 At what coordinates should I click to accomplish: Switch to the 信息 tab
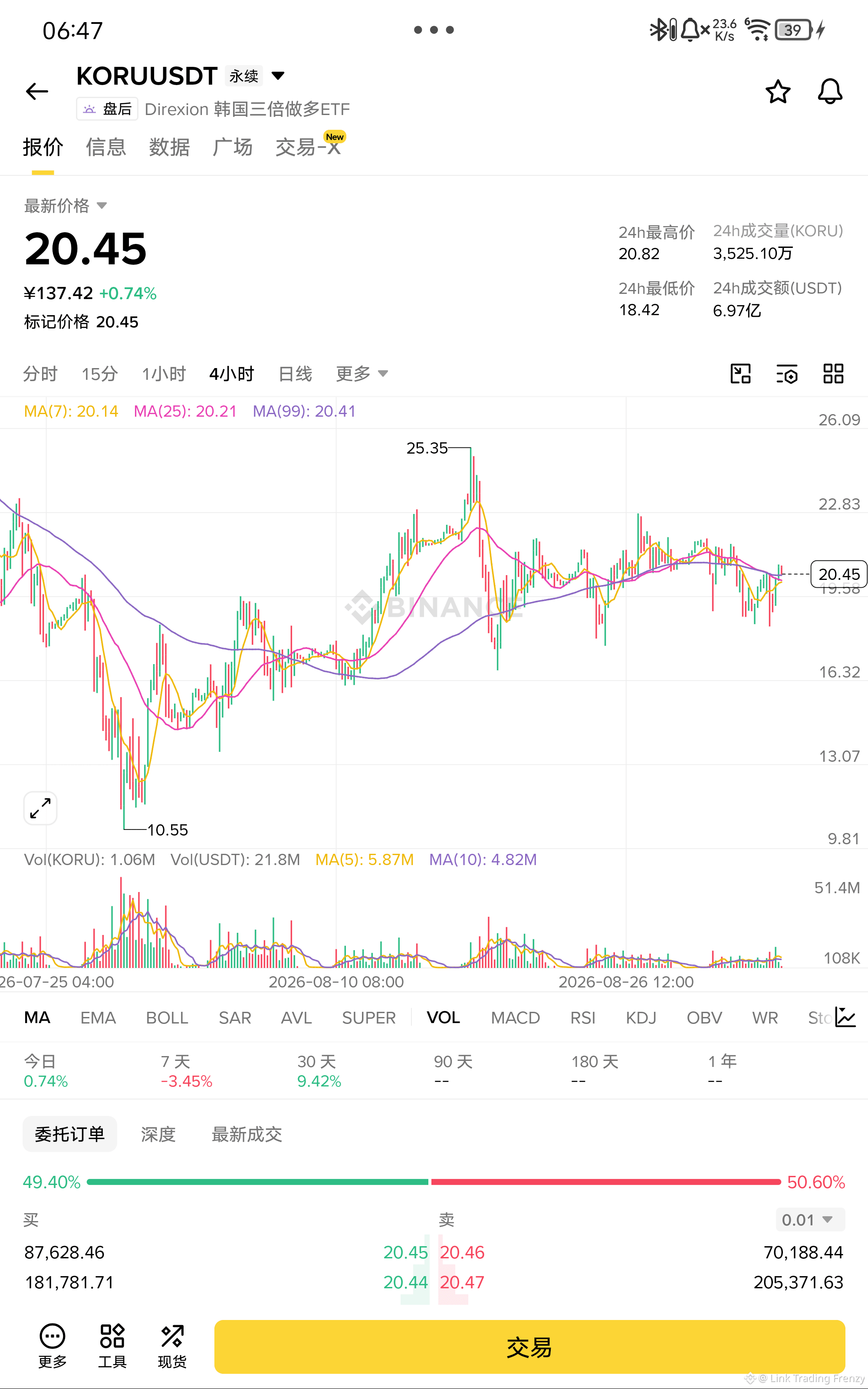[x=105, y=147]
